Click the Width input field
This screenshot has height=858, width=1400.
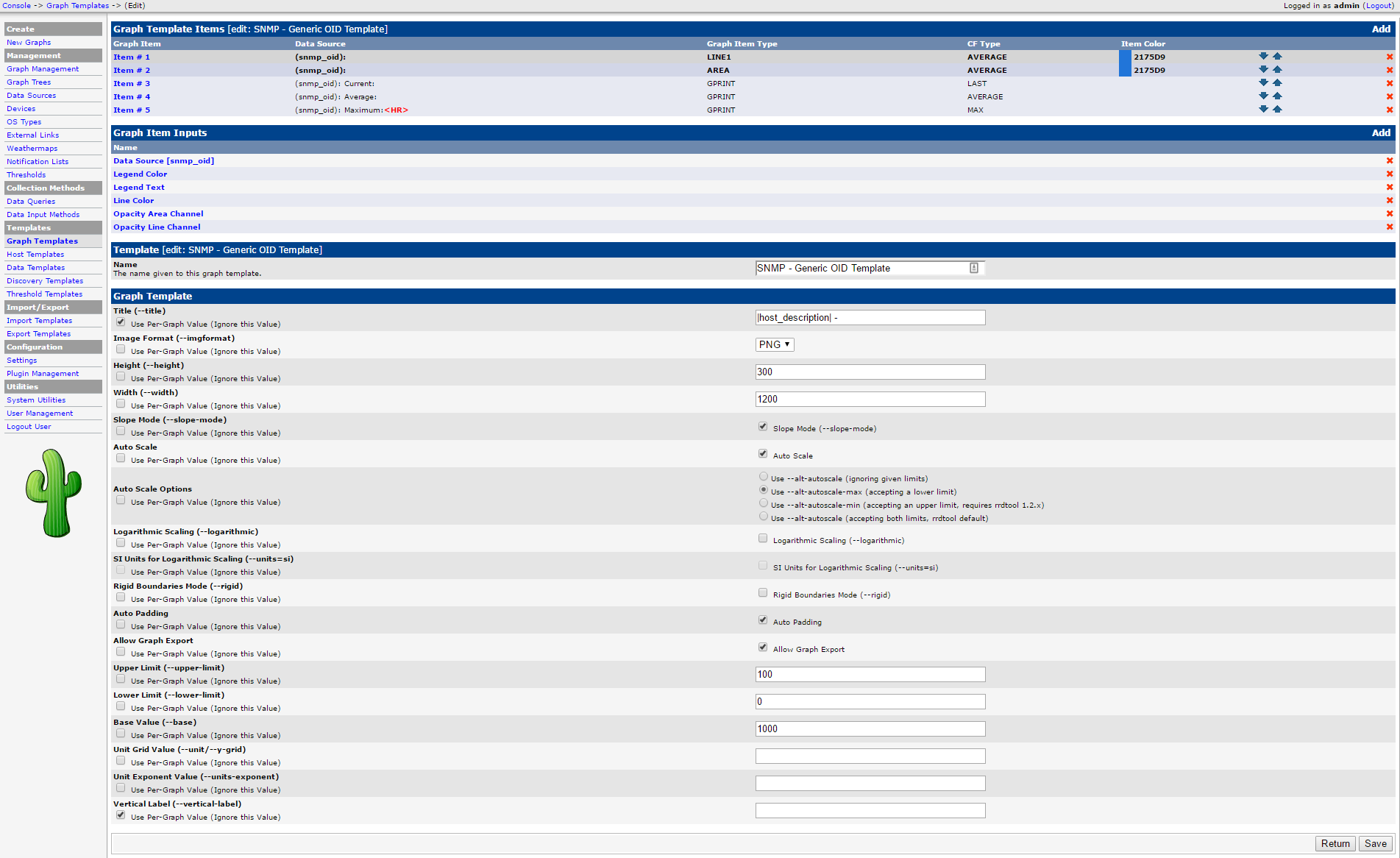[x=870, y=400]
